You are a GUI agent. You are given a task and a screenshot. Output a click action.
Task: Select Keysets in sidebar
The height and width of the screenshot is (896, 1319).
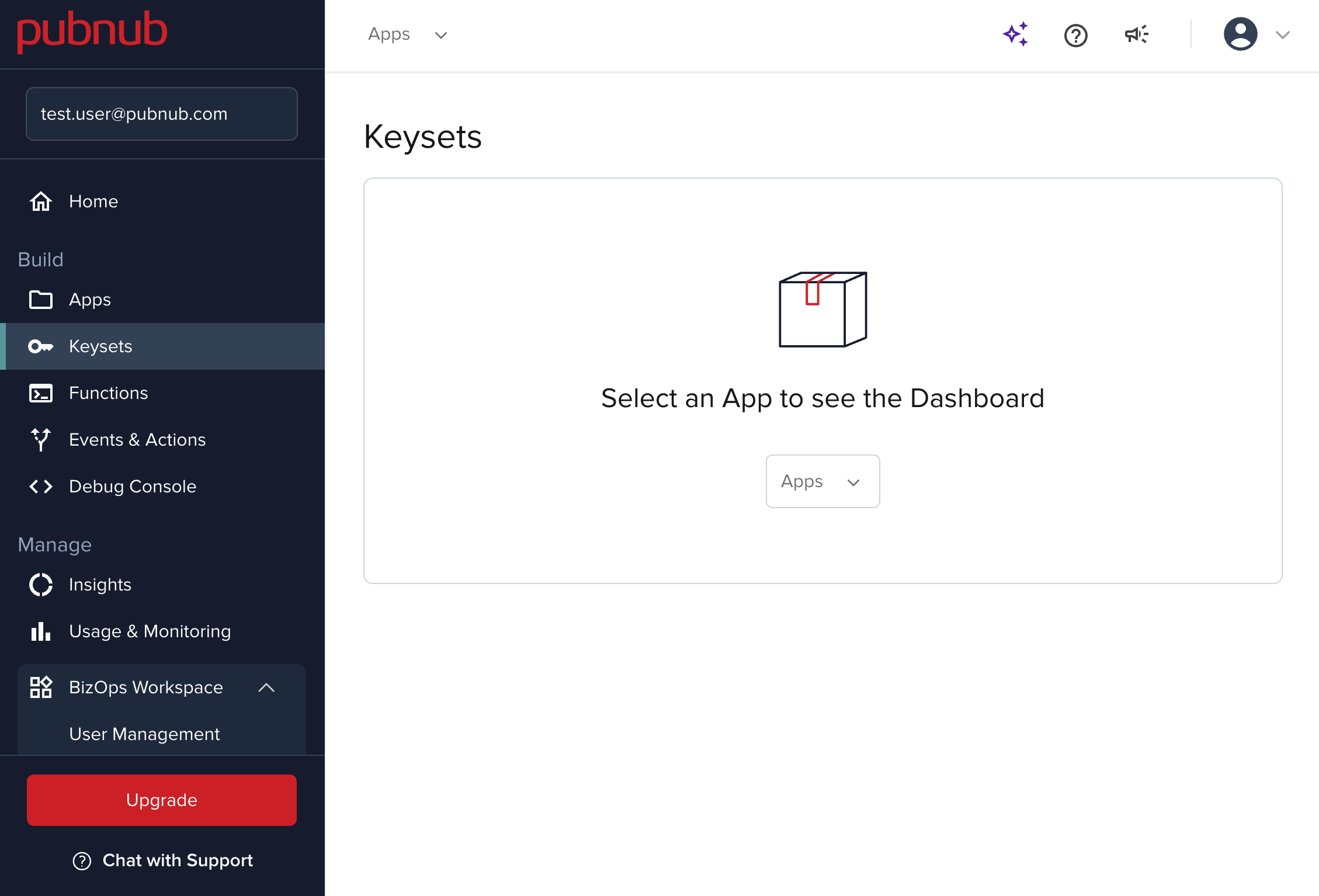[x=162, y=346]
